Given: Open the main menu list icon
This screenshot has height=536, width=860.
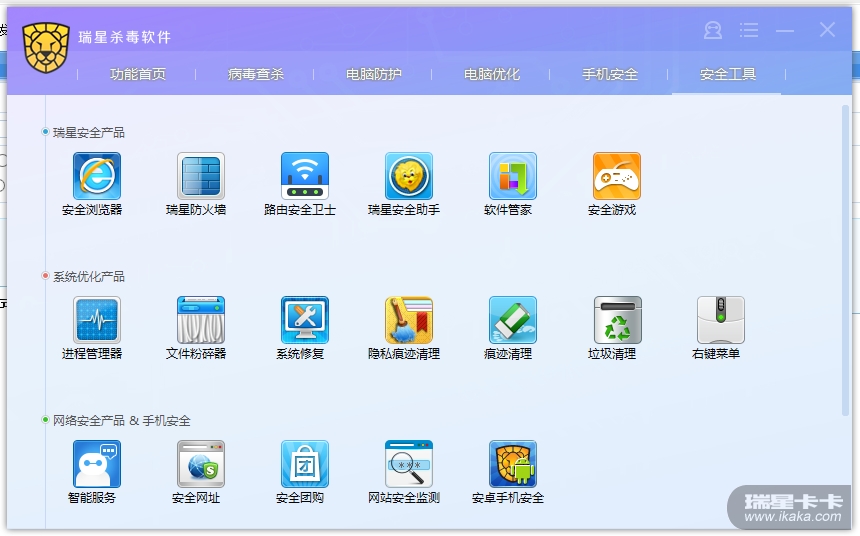Looking at the screenshot, I should [x=749, y=30].
